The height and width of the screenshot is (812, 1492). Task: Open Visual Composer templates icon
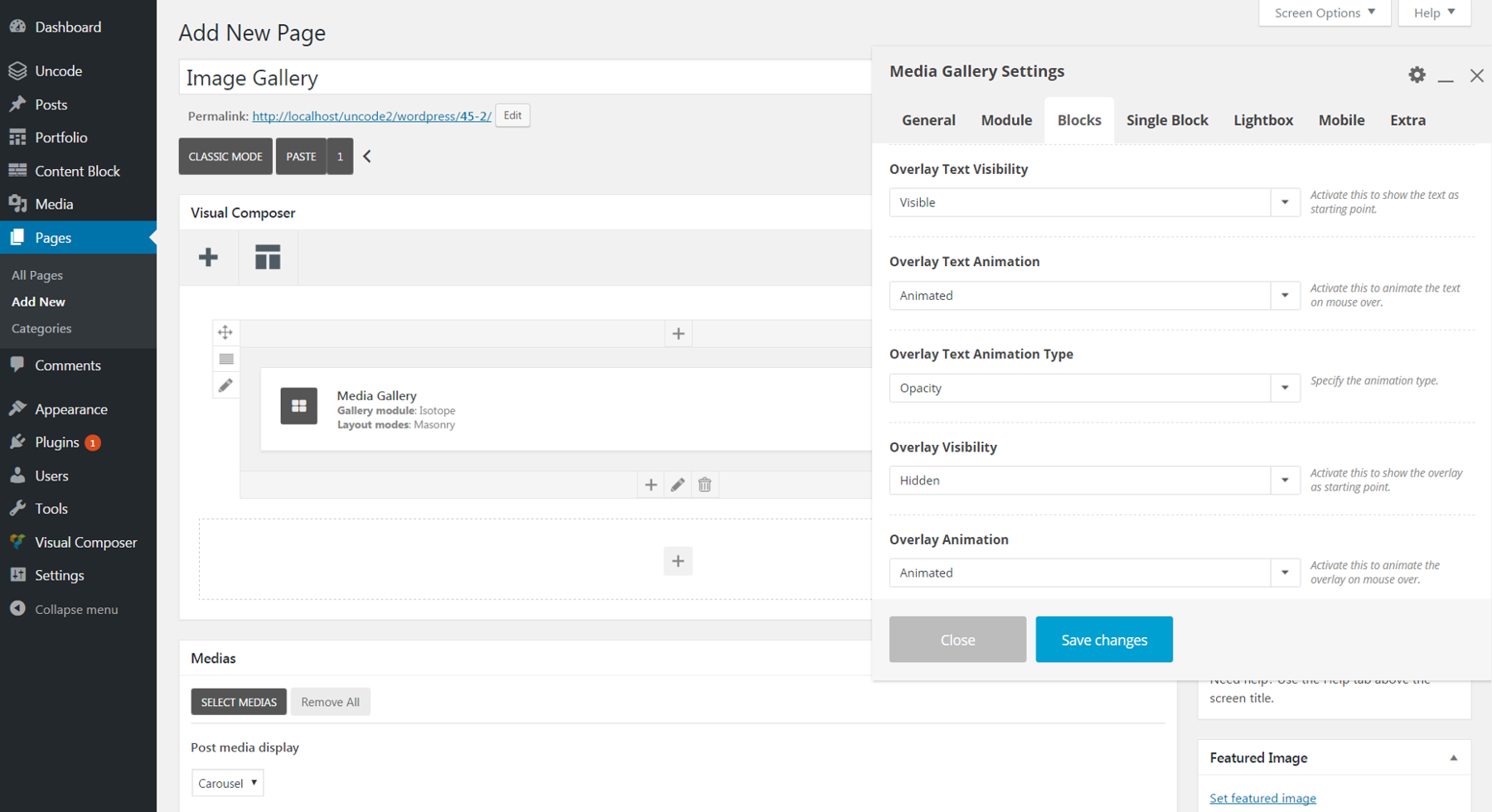[268, 257]
